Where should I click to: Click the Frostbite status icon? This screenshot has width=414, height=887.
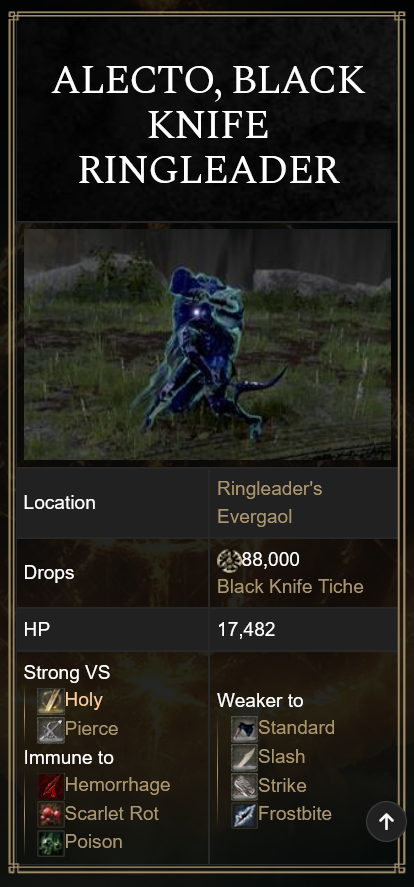coord(244,815)
